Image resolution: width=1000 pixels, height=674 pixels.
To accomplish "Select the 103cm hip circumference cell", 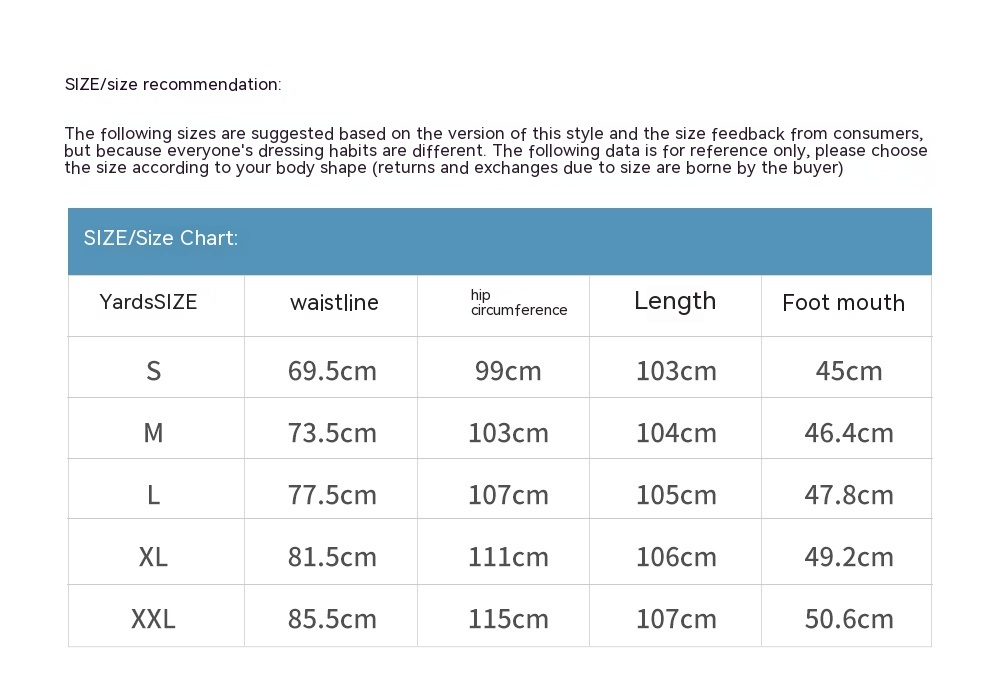I will (508, 433).
